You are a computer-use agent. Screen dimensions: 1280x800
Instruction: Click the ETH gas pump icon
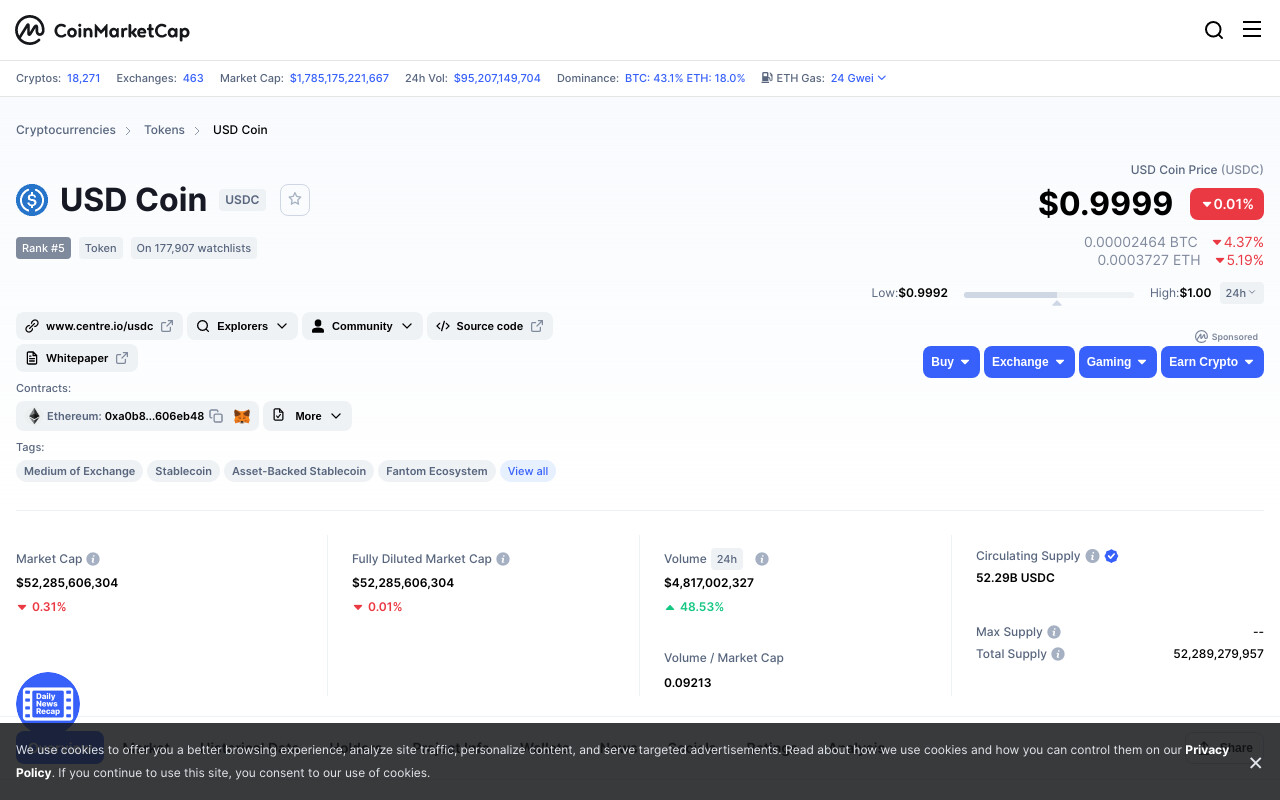point(766,78)
